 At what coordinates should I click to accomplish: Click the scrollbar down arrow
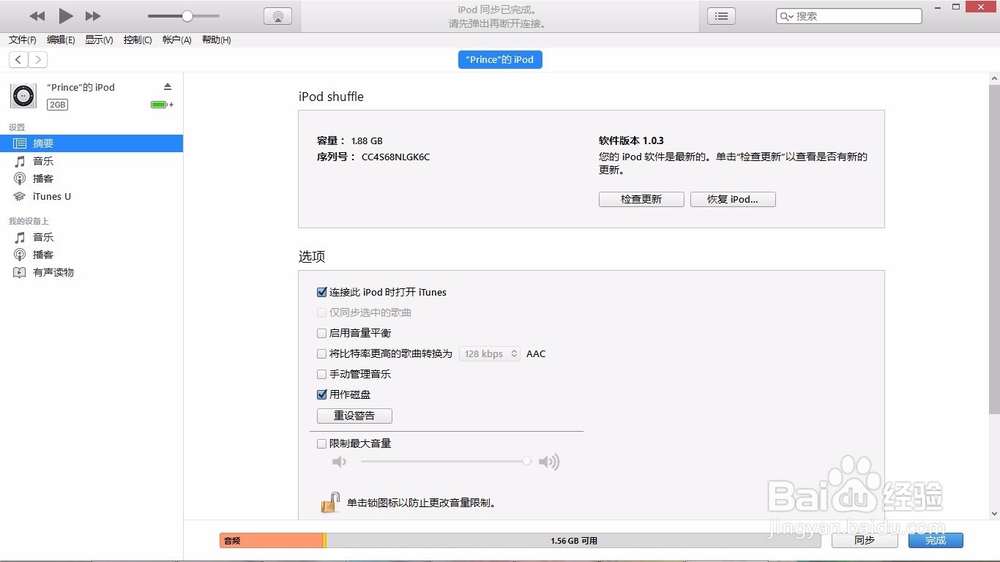[x=994, y=514]
